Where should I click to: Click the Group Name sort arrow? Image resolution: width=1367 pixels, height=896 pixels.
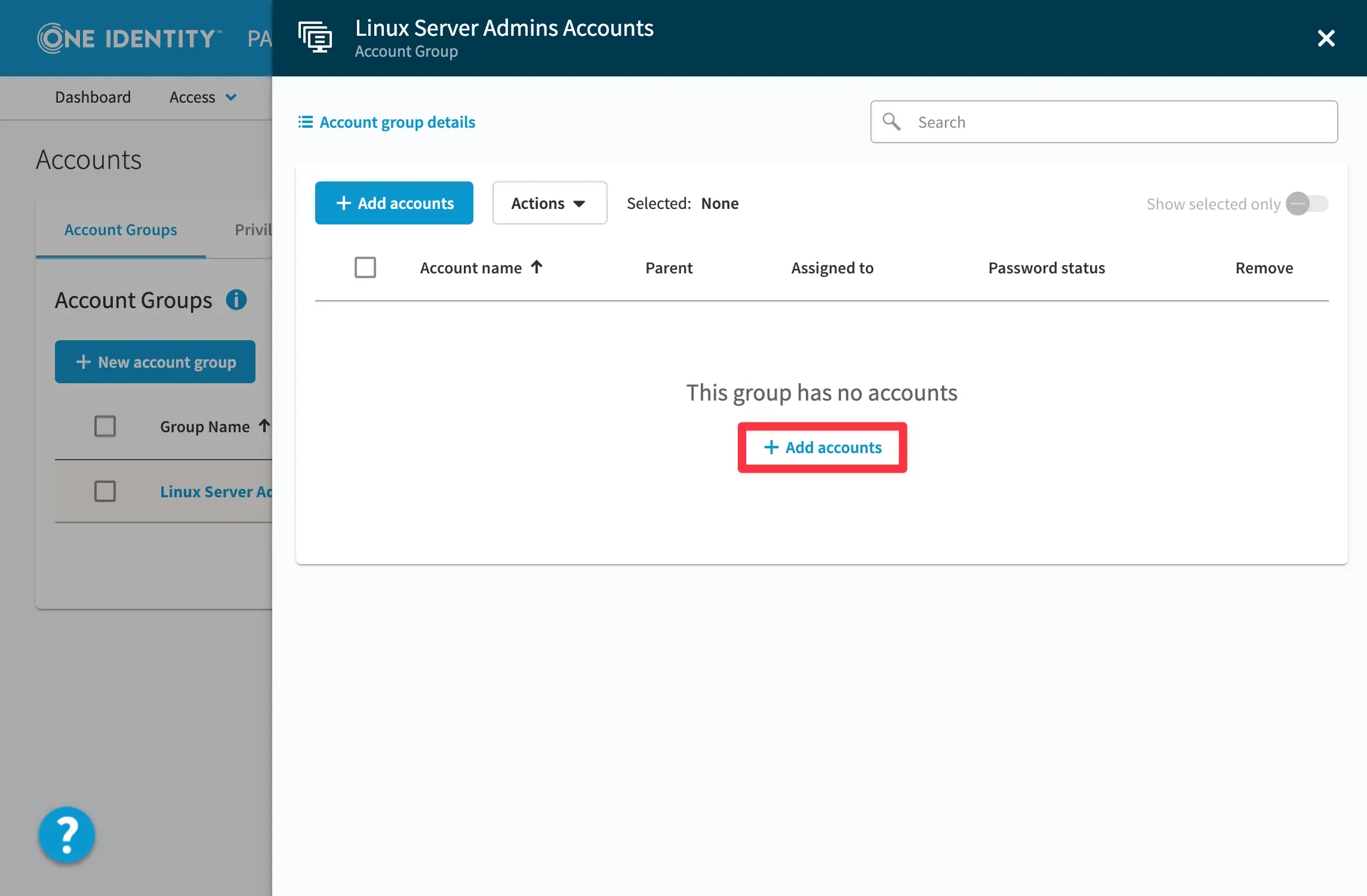pos(264,426)
